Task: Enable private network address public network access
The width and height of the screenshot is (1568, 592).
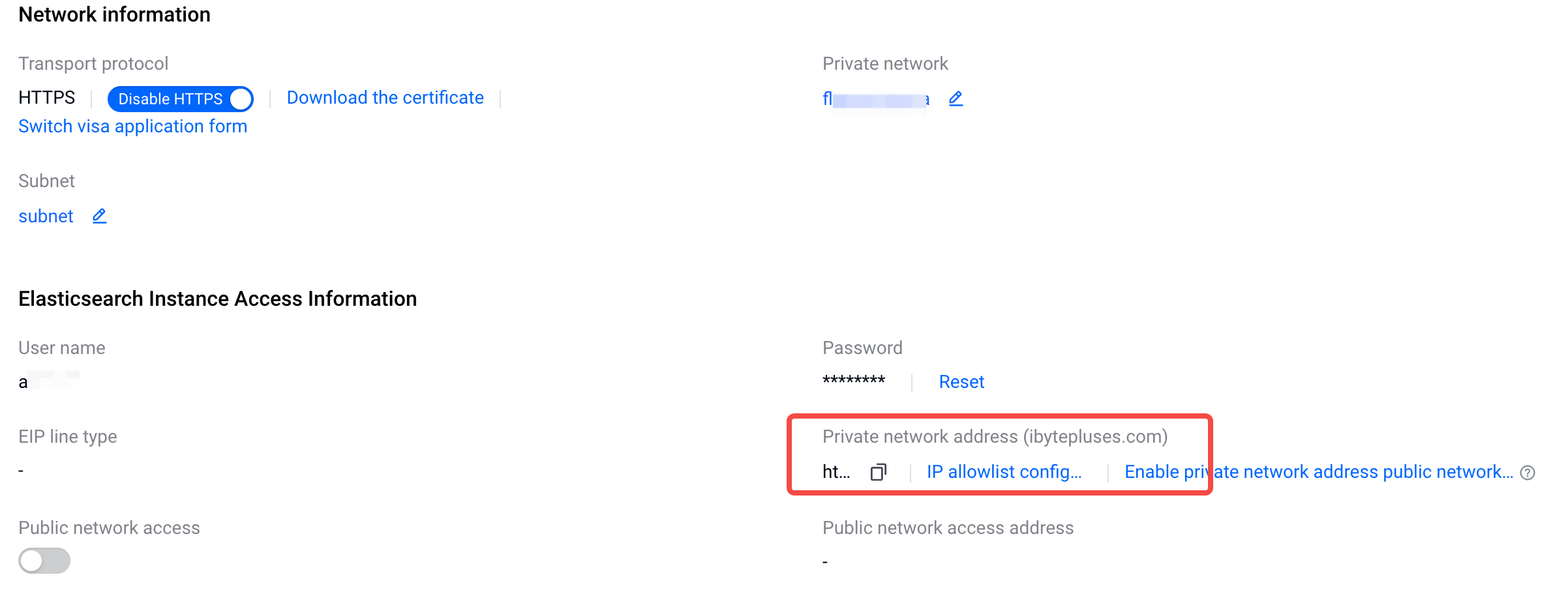Action: pos(1319,472)
